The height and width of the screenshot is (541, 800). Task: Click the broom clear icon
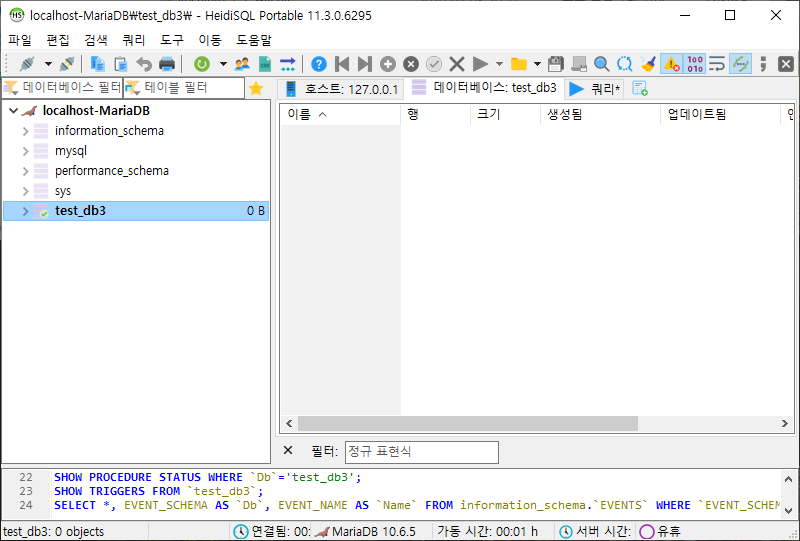coord(648,64)
